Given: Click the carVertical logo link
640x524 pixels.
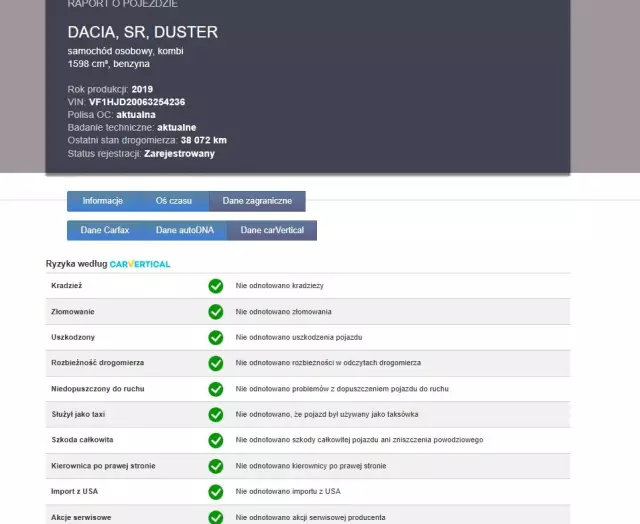Looking at the screenshot, I should tap(140, 264).
